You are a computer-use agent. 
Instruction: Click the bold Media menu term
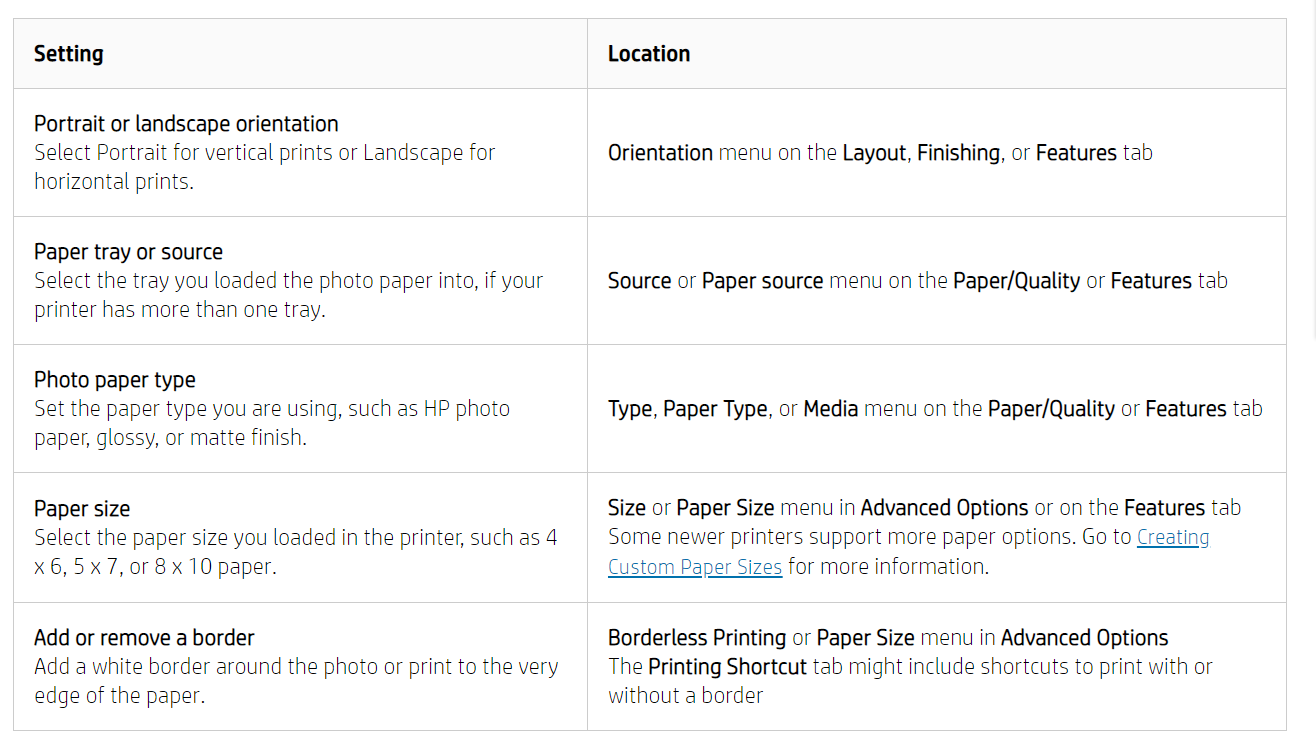[x=830, y=409]
